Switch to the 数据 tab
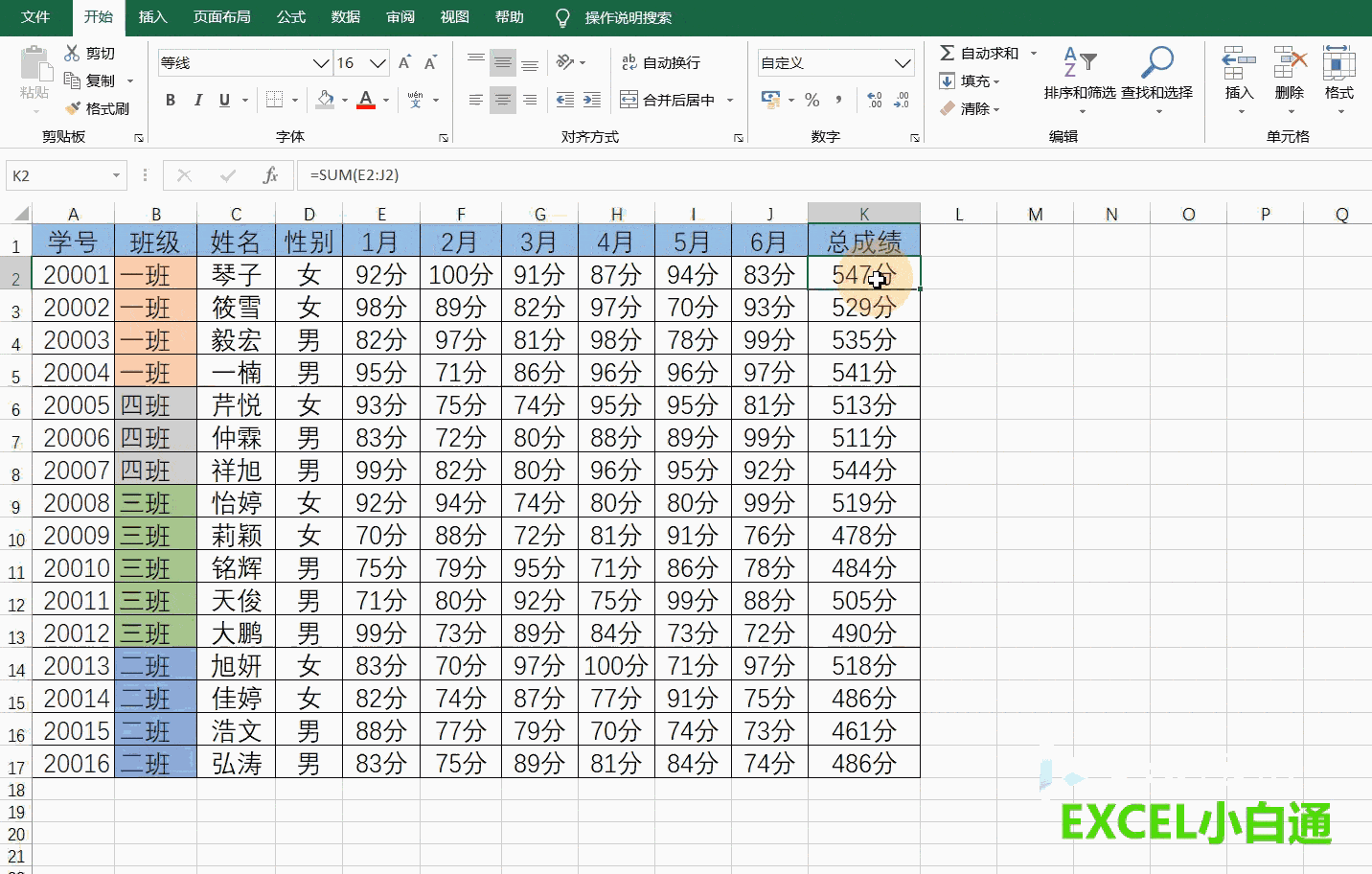1372x874 pixels. (345, 16)
